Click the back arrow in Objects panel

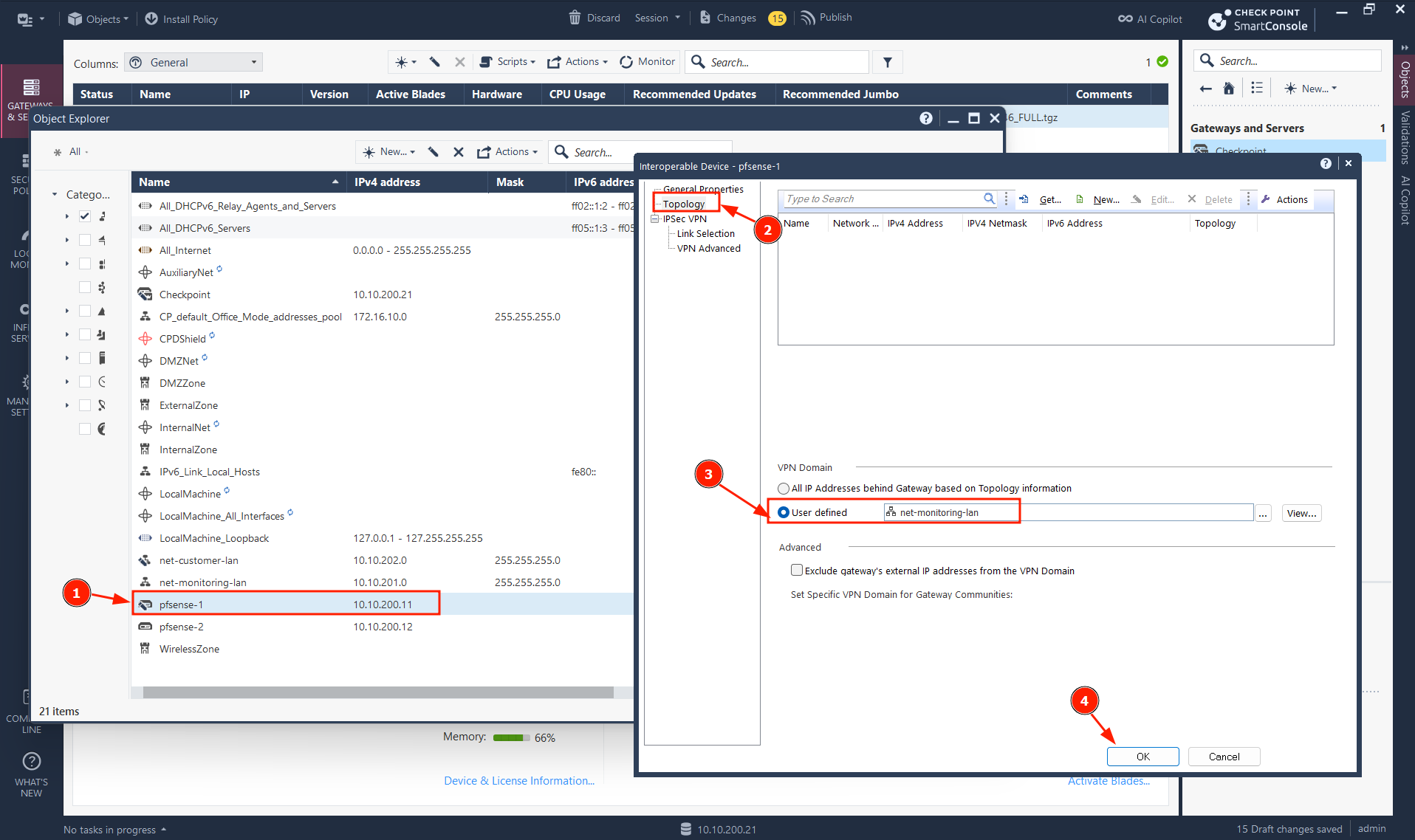(1206, 89)
